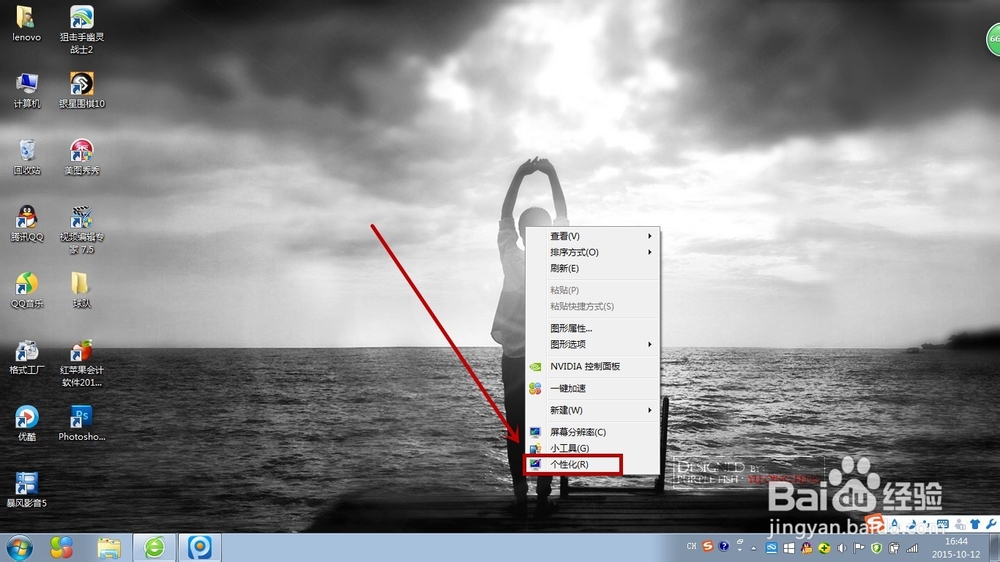Open 视频编辑专家 7.5 shortcut
Screen dimensions: 1000x562
pyautogui.click(x=82, y=230)
